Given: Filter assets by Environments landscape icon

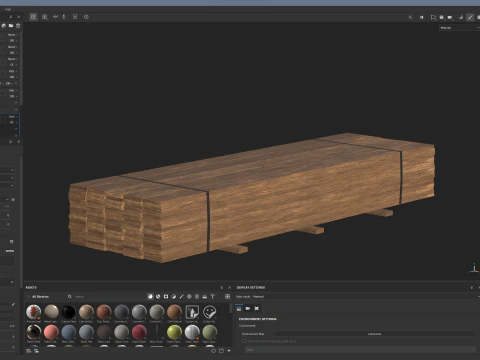Looking at the screenshot, I should point(205,296).
